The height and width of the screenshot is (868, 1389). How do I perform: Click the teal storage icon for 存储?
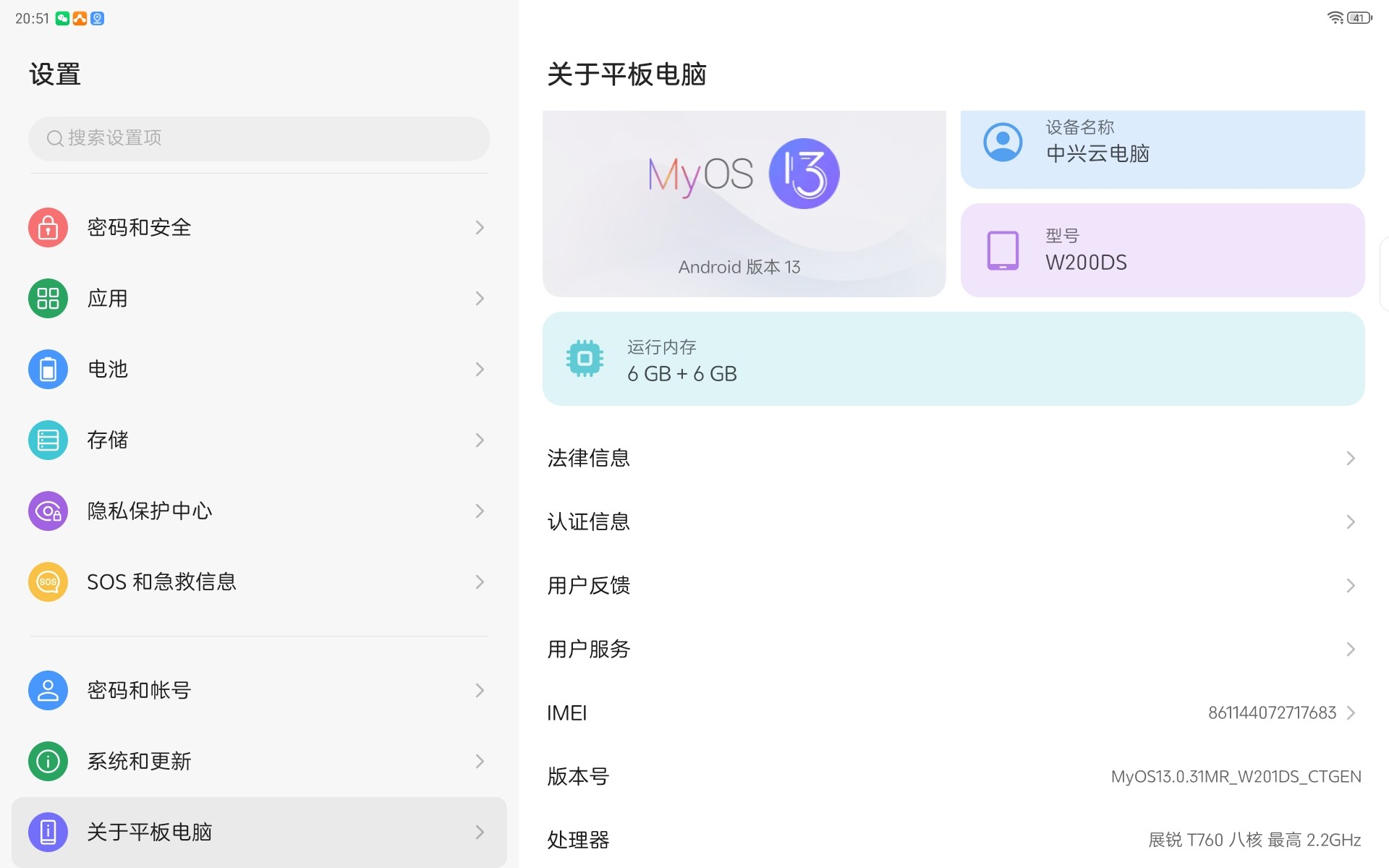coord(48,441)
